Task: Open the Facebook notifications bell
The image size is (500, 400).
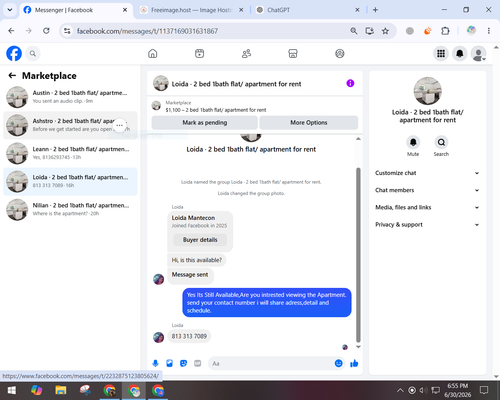Action: [x=460, y=53]
